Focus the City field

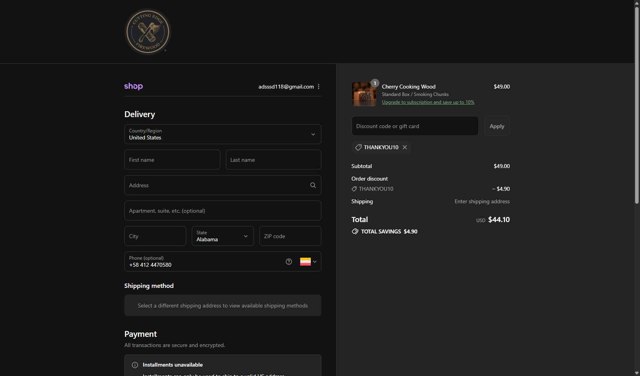tap(155, 236)
